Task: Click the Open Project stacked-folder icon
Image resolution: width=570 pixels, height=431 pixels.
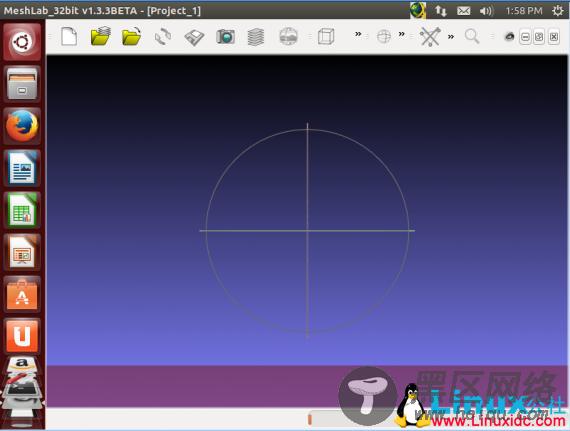Action: click(x=100, y=36)
